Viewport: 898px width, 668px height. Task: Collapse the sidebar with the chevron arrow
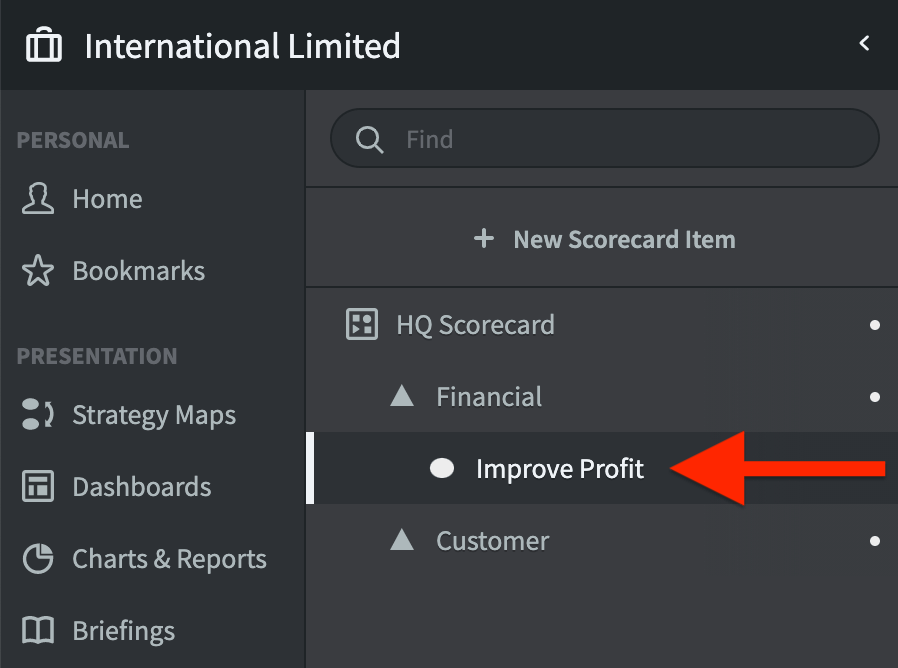865,43
